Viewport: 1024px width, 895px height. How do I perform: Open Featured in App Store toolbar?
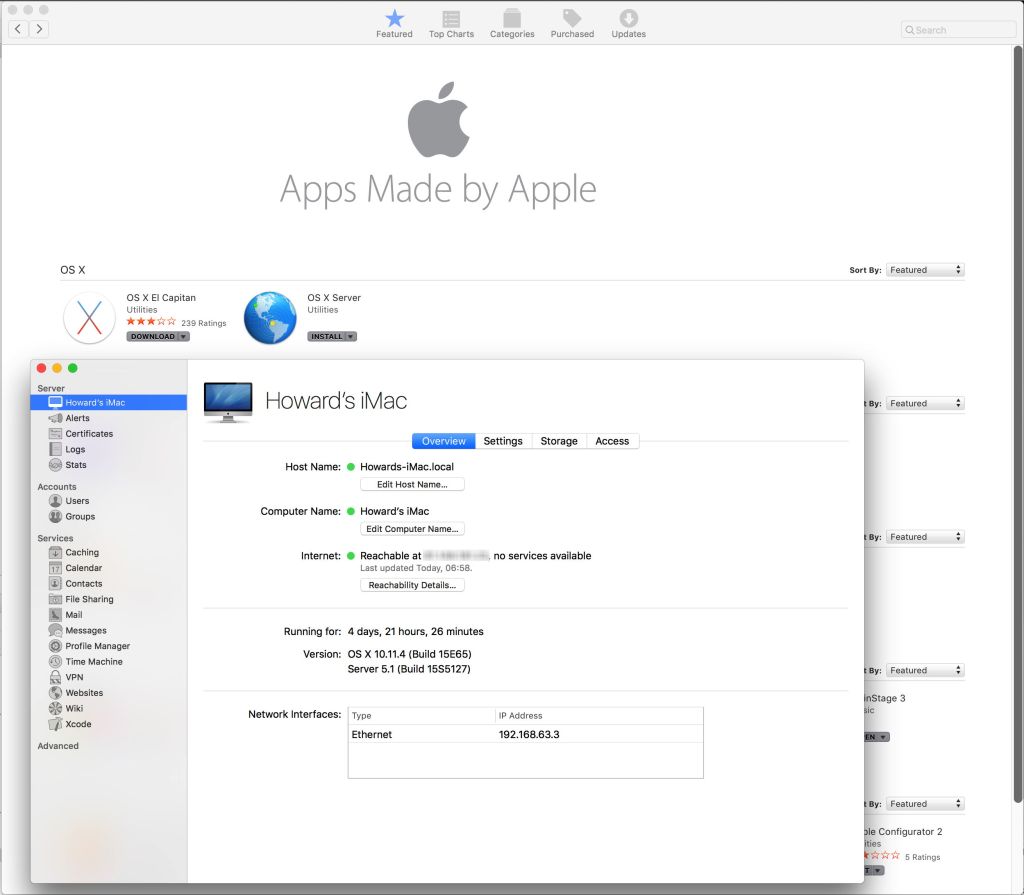click(394, 24)
